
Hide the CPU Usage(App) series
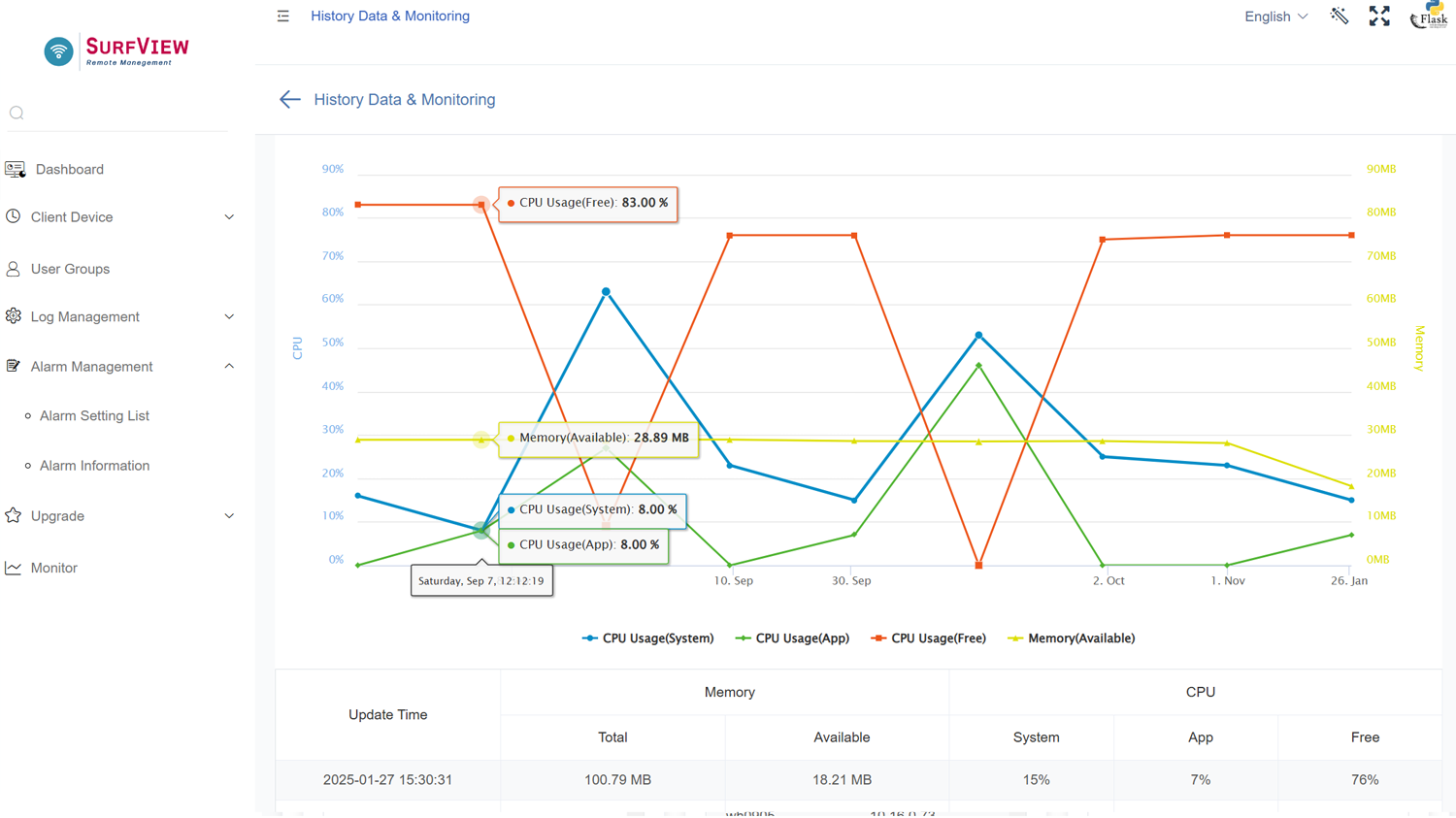coord(792,638)
